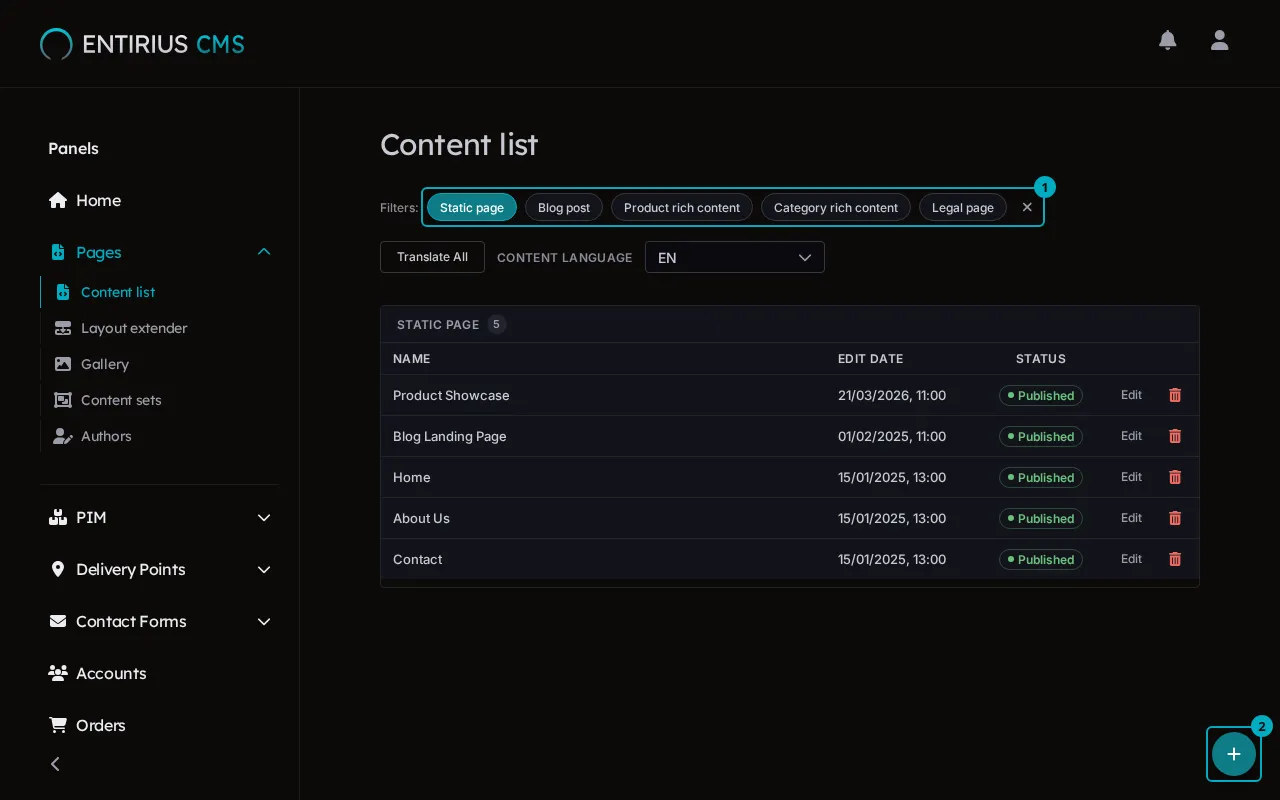The width and height of the screenshot is (1280, 800).
Task: Select the Content list sidebar item
Action: coord(160,292)
